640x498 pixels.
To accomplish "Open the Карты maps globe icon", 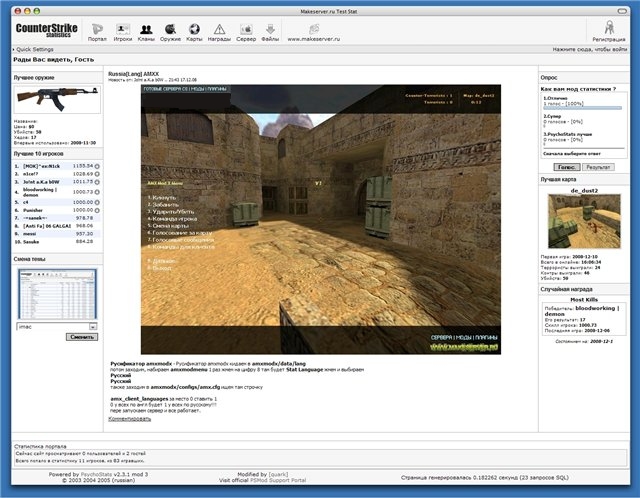I will [x=194, y=32].
